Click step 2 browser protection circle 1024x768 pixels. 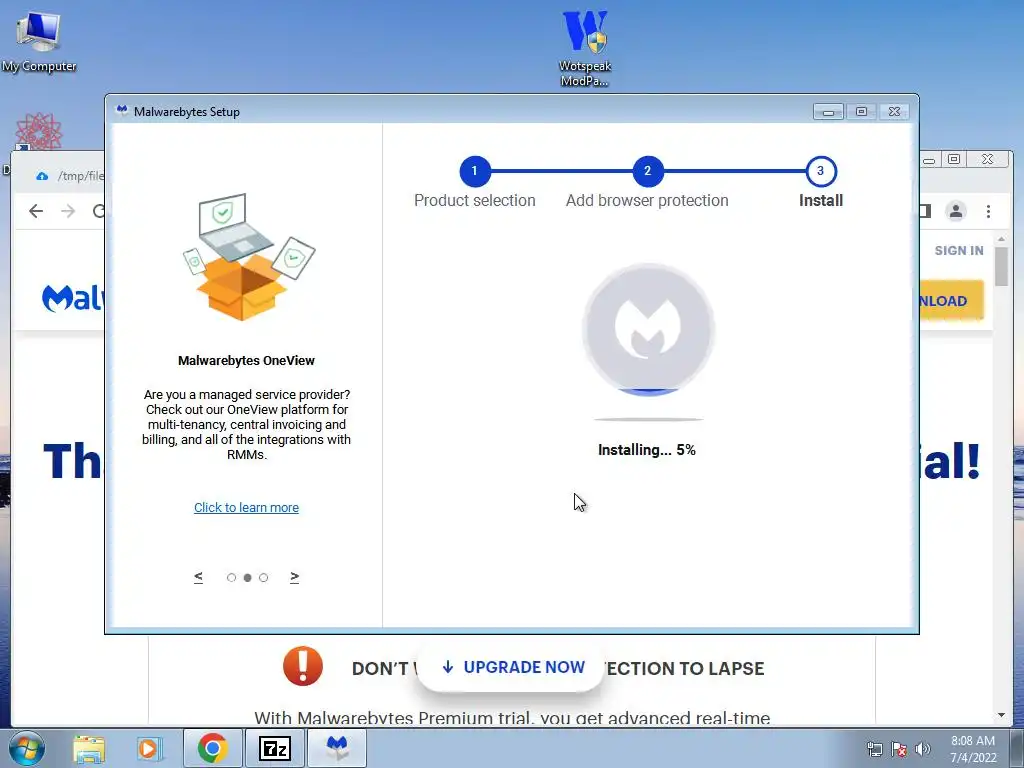pos(647,171)
